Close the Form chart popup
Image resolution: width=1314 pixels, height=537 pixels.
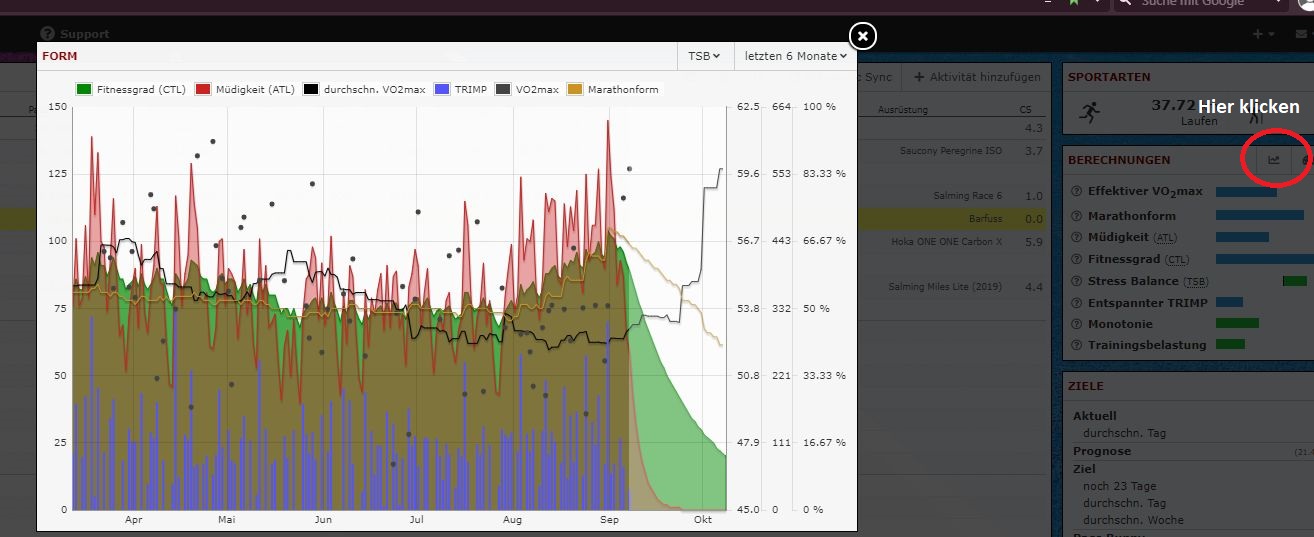862,37
